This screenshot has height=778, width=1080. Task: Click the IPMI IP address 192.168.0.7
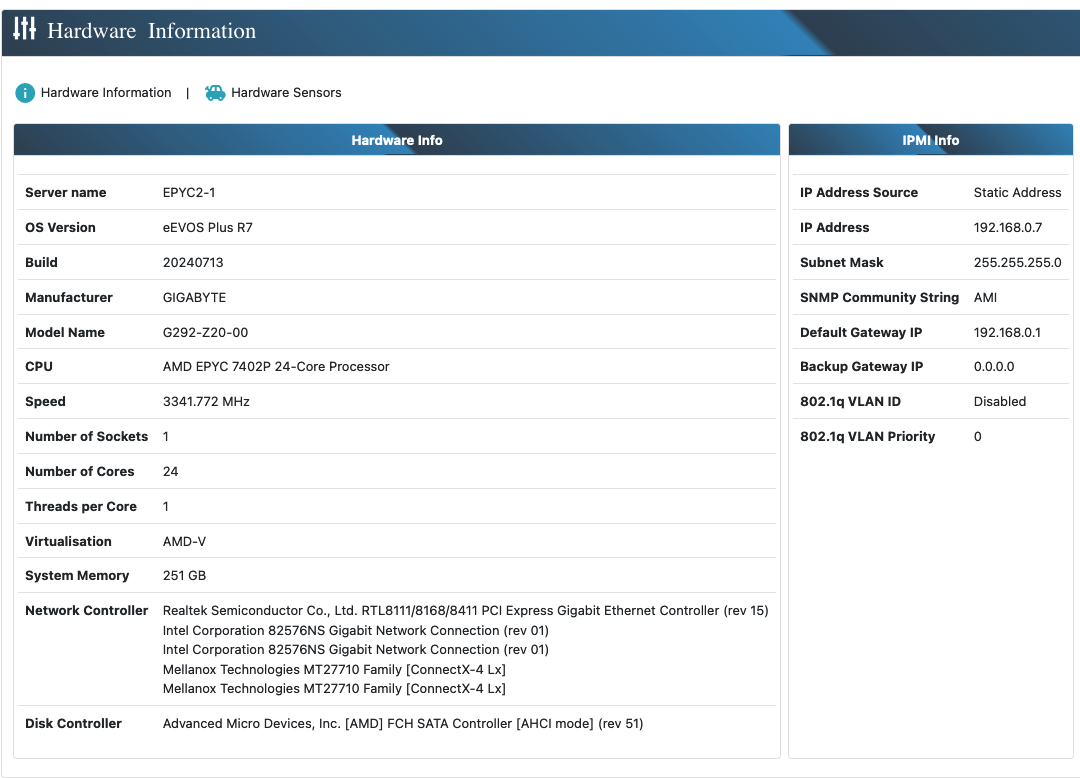(1007, 228)
